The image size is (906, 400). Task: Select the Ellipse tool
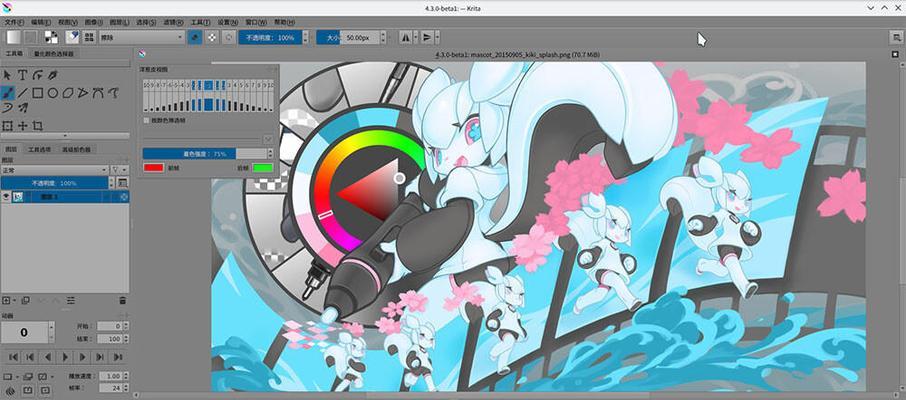[53, 92]
